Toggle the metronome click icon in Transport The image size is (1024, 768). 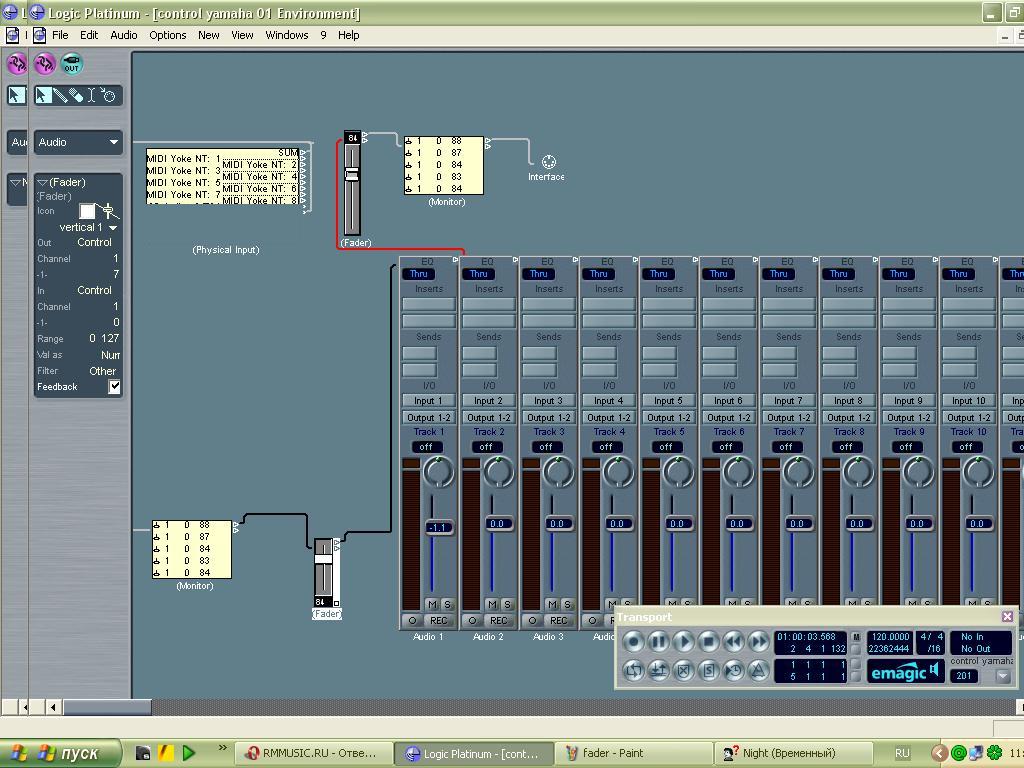click(759, 671)
